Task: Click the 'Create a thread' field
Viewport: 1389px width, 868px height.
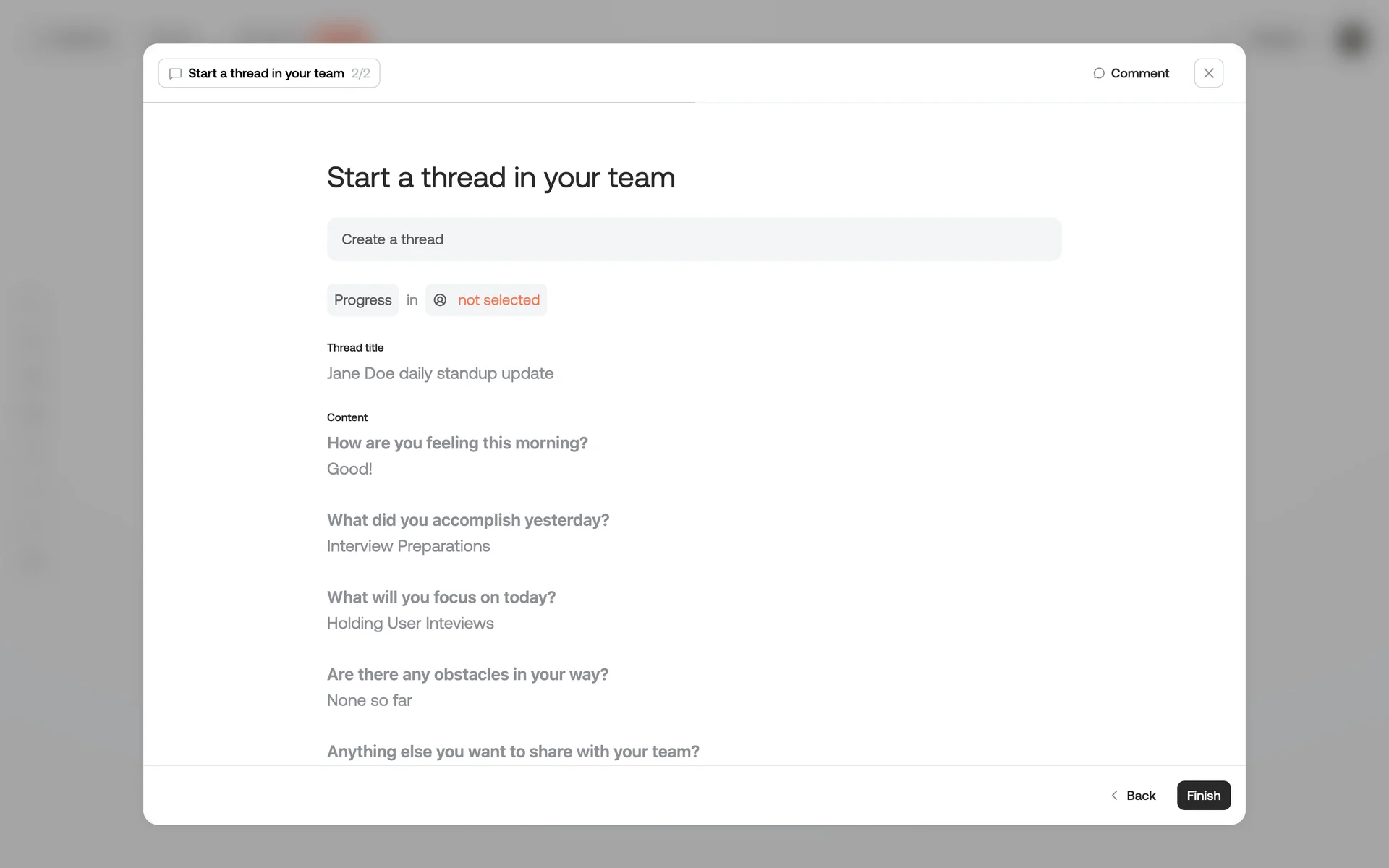Action: coord(694,239)
